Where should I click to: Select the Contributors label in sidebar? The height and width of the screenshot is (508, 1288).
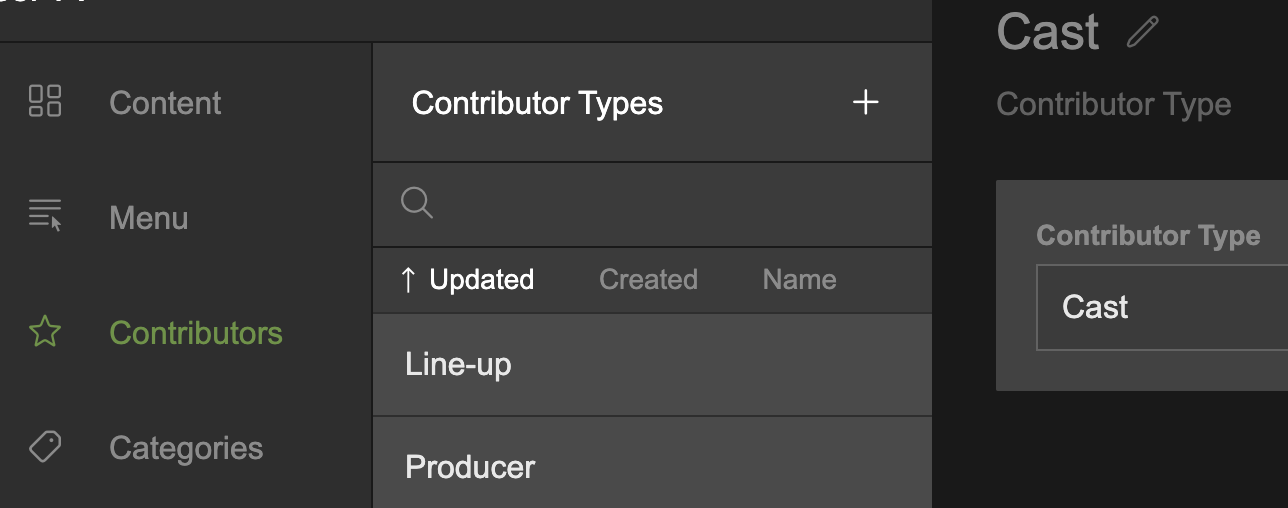click(x=195, y=333)
